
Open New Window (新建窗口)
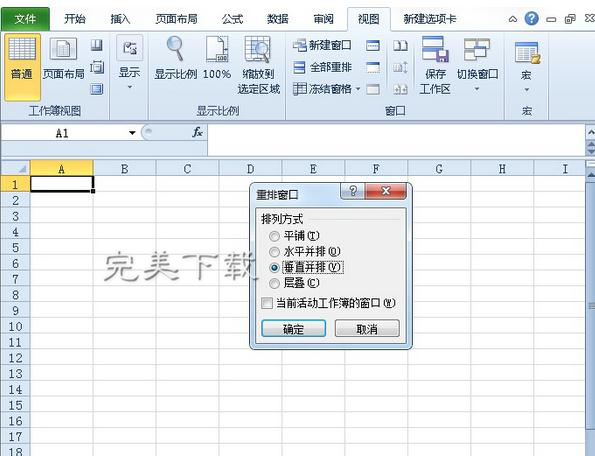click(x=322, y=46)
